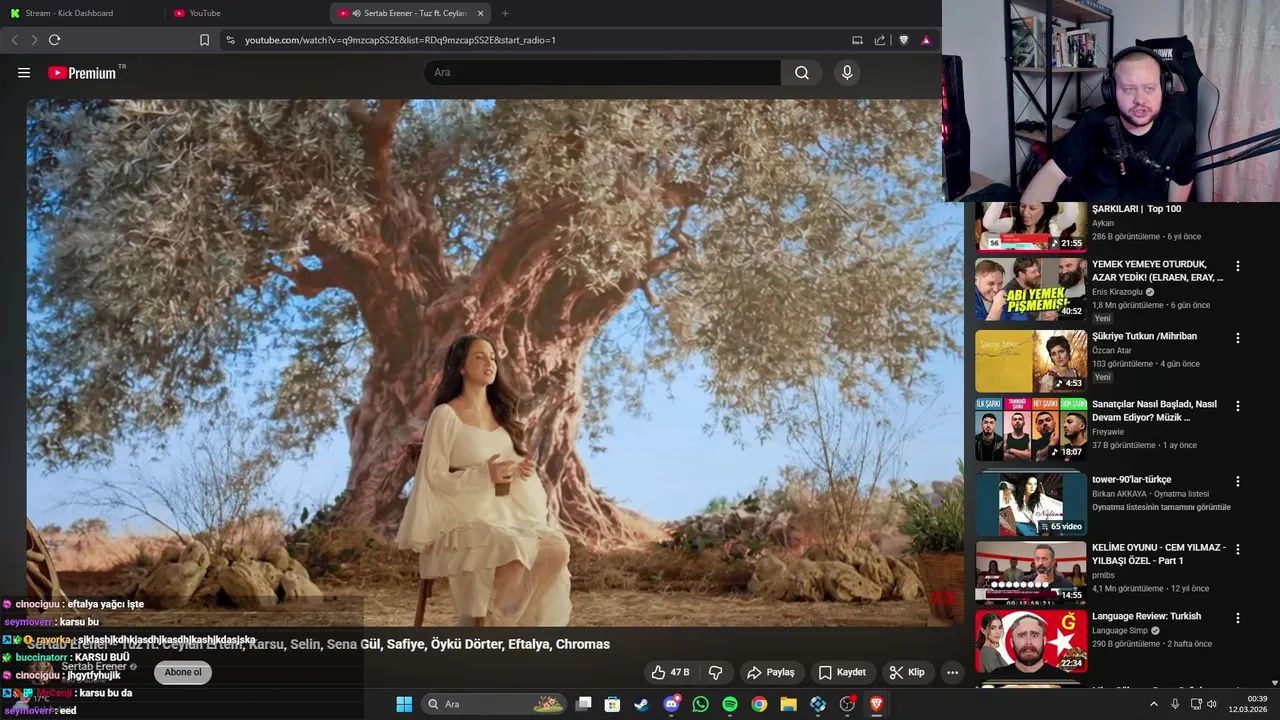
Task: Open KELİME OYUNU Cem Yılmaz thumbnail
Action: (1031, 572)
